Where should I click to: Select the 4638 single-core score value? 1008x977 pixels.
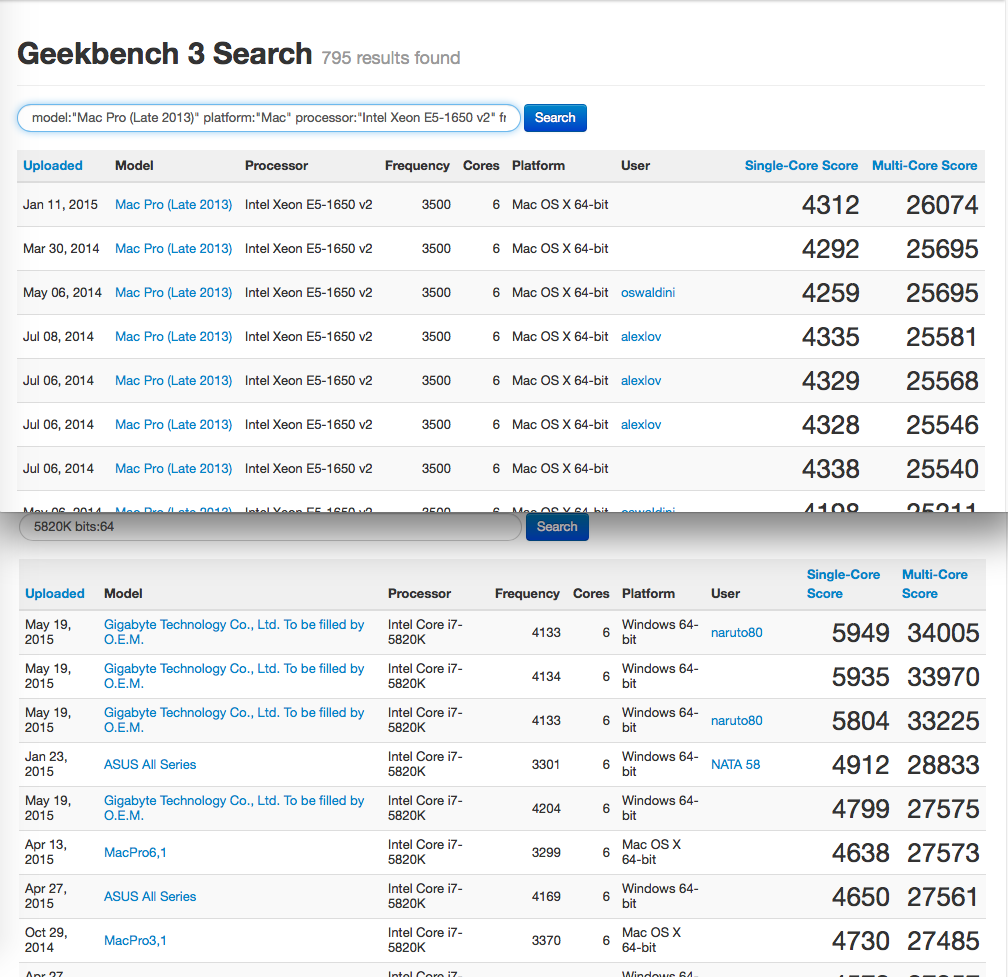(860, 853)
